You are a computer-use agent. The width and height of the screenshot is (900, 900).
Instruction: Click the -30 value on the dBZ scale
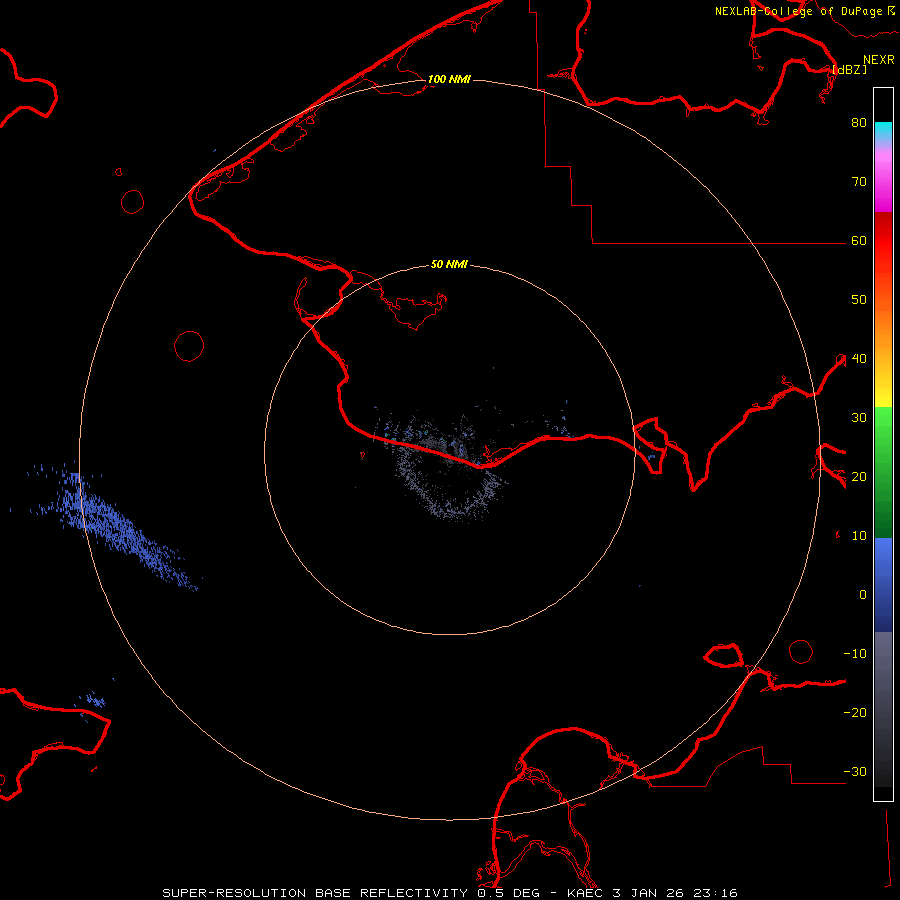[x=855, y=772]
